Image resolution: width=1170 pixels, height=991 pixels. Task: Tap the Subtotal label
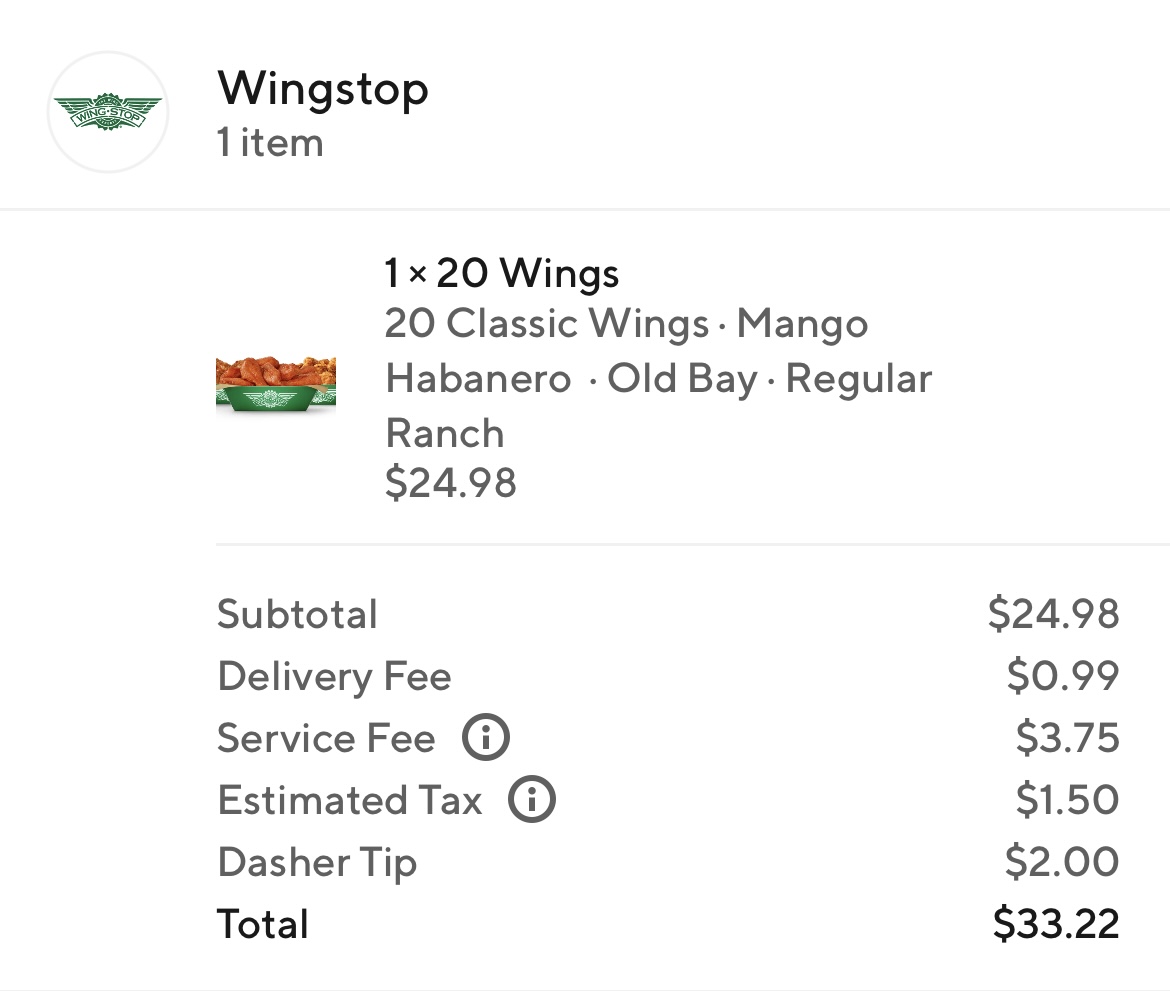click(x=297, y=614)
